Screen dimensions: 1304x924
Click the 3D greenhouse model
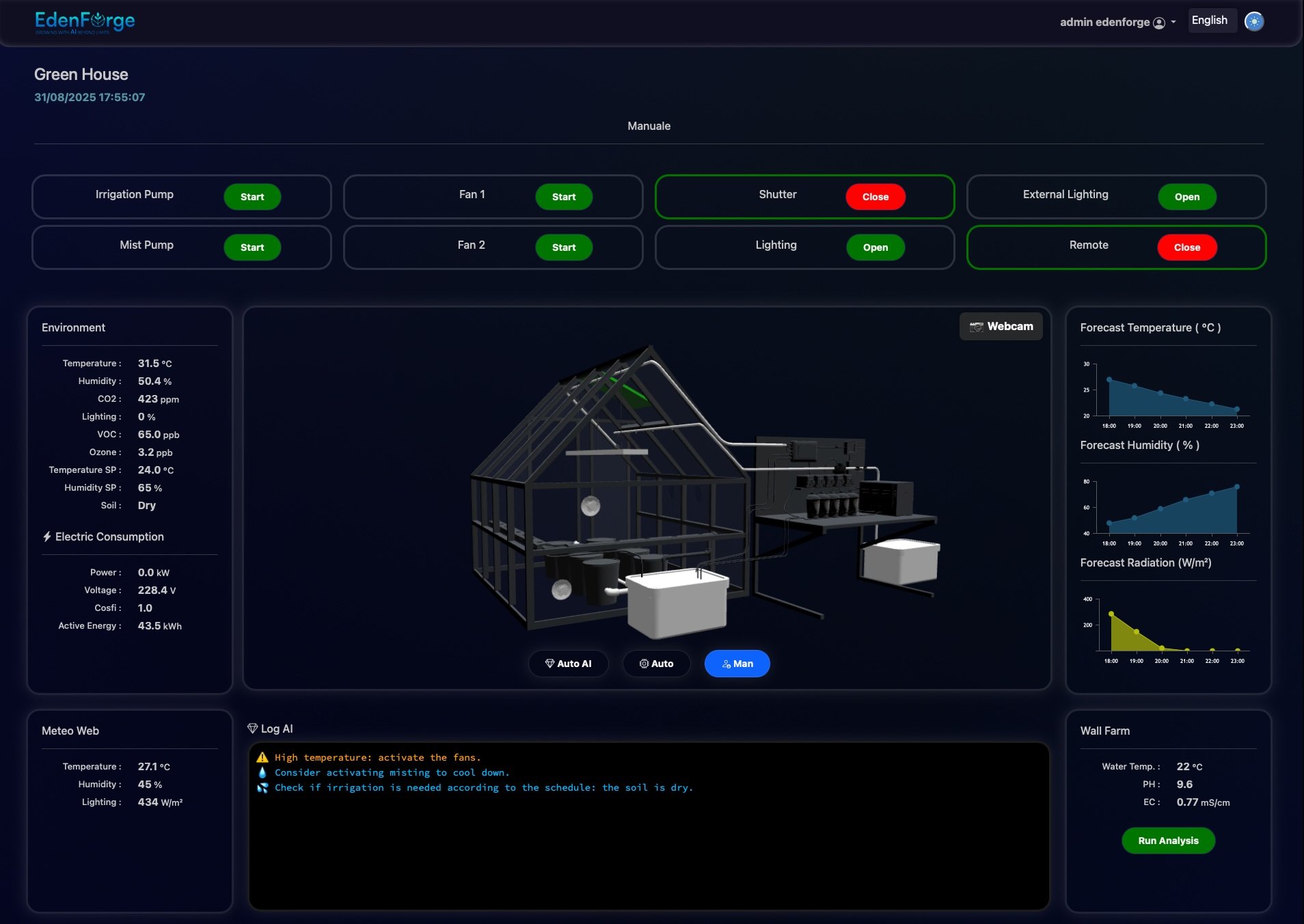(x=683, y=492)
